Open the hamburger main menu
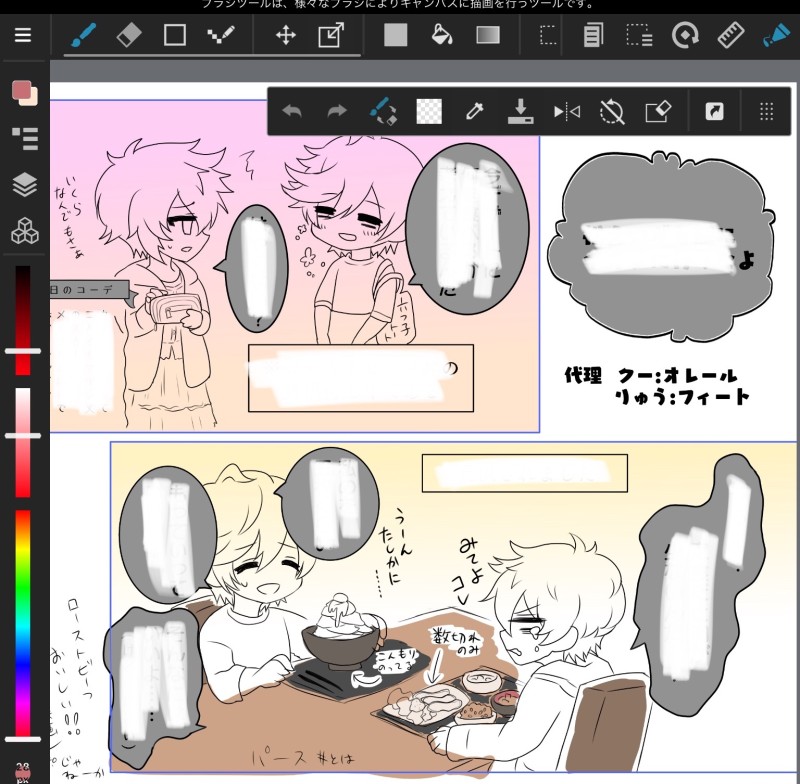 pyautogui.click(x=23, y=35)
